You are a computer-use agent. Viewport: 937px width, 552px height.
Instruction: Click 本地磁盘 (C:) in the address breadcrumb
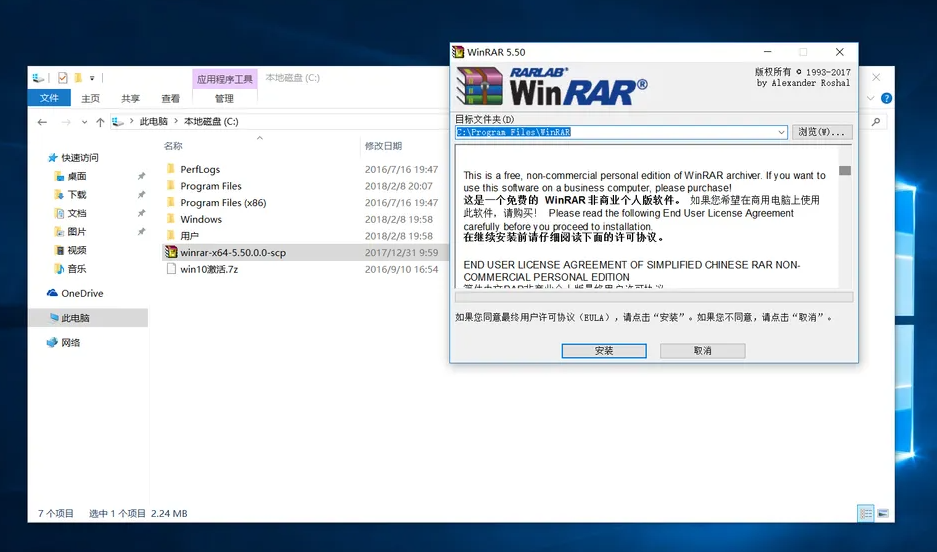point(211,121)
